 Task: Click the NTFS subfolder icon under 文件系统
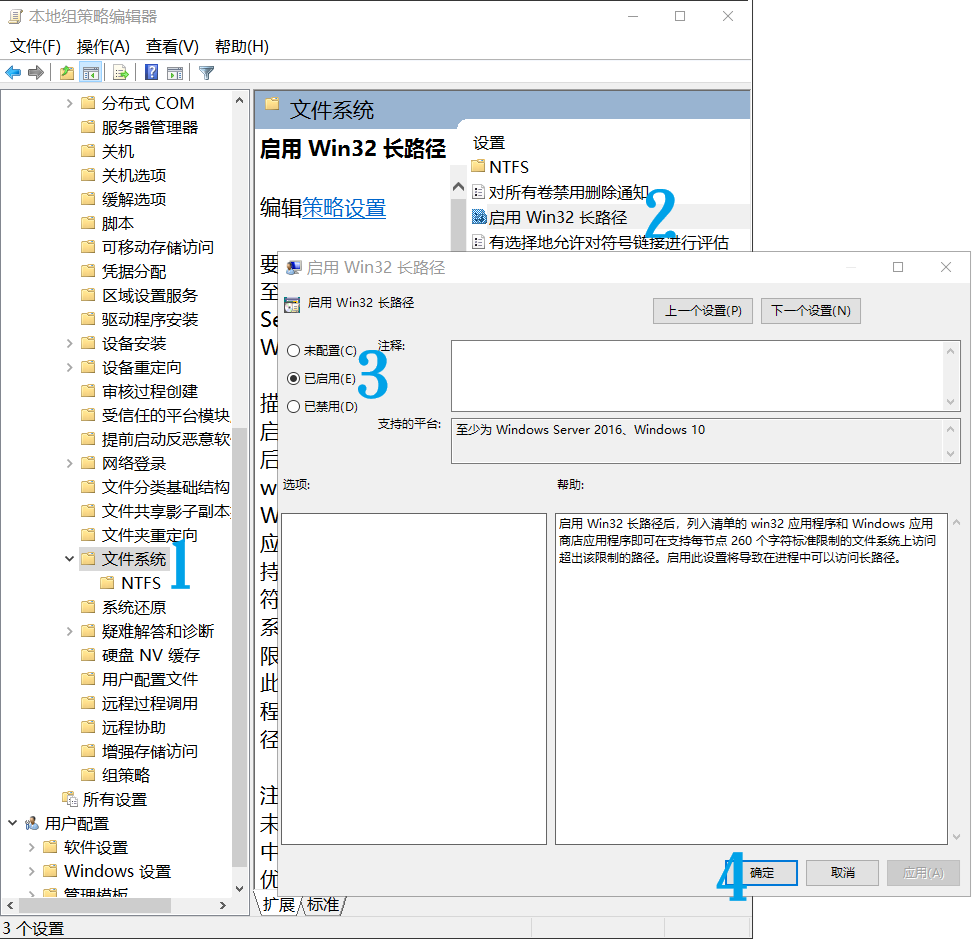coord(108,583)
